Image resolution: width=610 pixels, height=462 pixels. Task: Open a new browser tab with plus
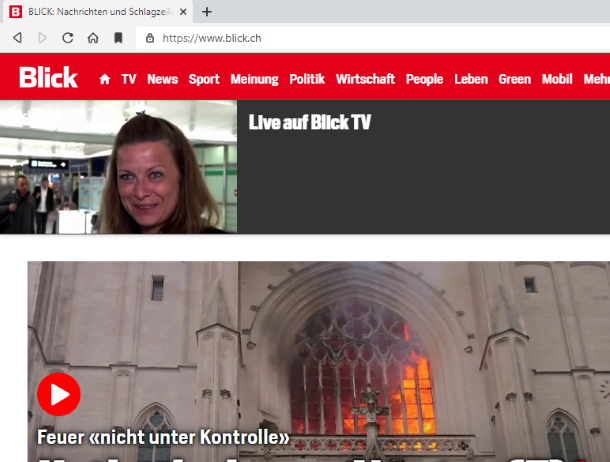click(207, 12)
